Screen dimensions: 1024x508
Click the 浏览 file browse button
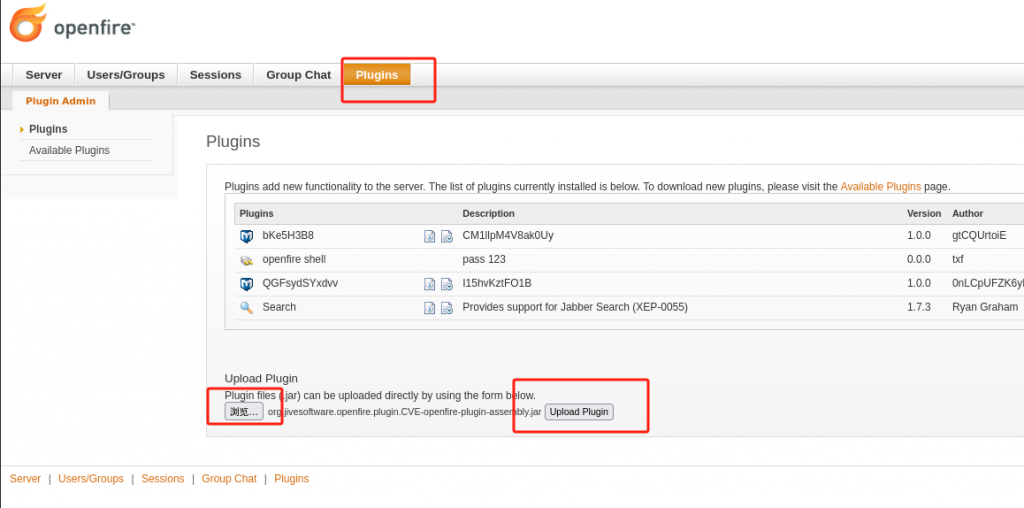pos(244,411)
